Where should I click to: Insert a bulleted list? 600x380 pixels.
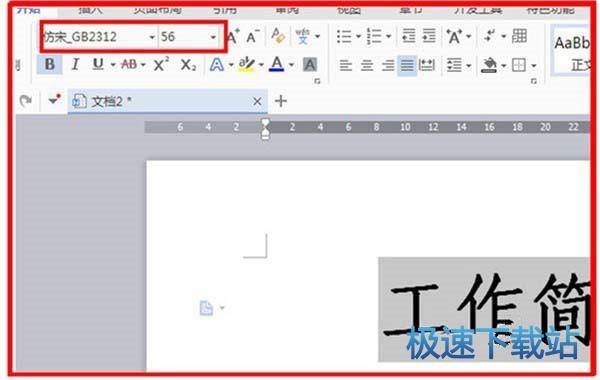click(x=344, y=37)
